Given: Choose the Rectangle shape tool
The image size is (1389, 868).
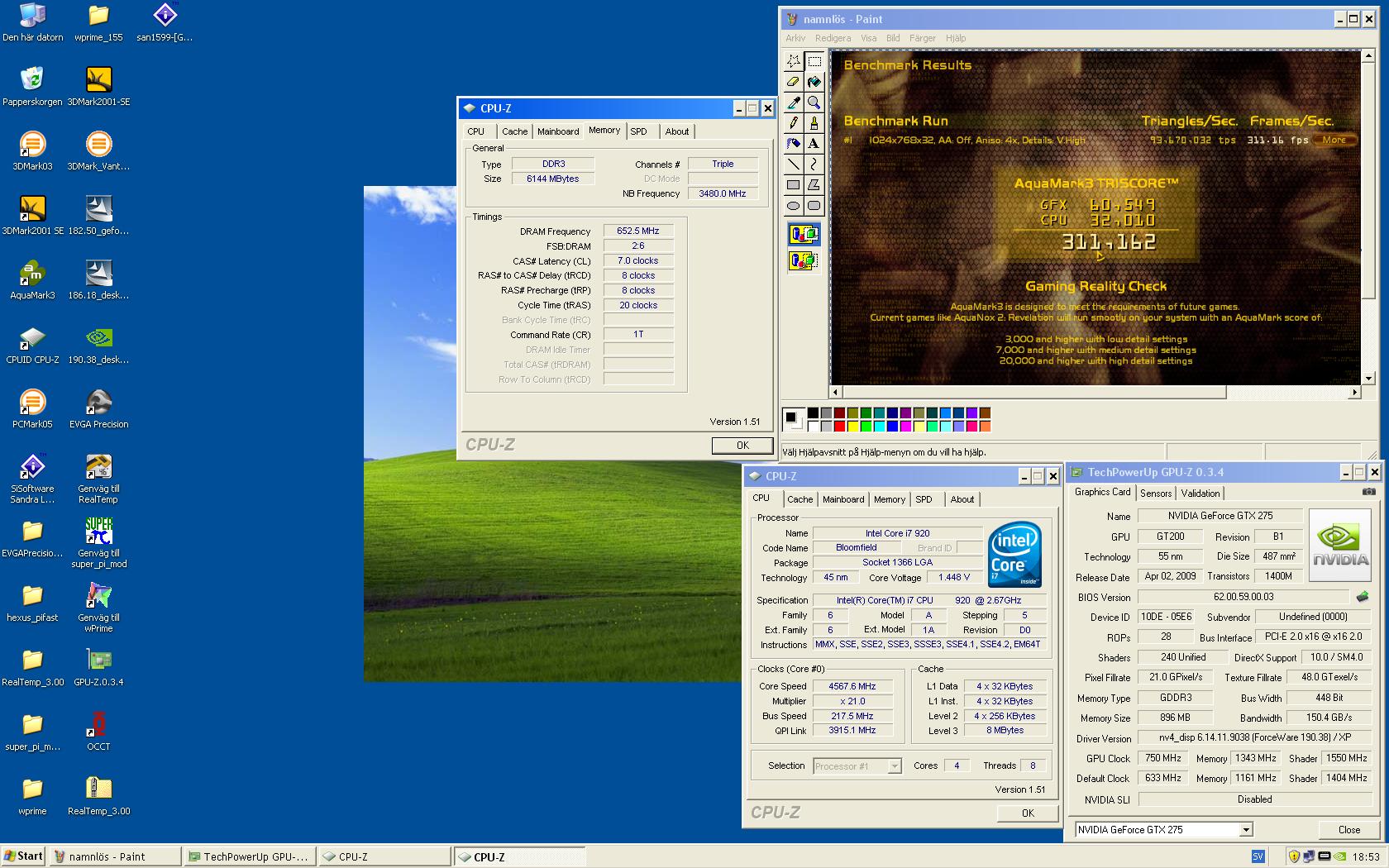Looking at the screenshot, I should (x=793, y=185).
